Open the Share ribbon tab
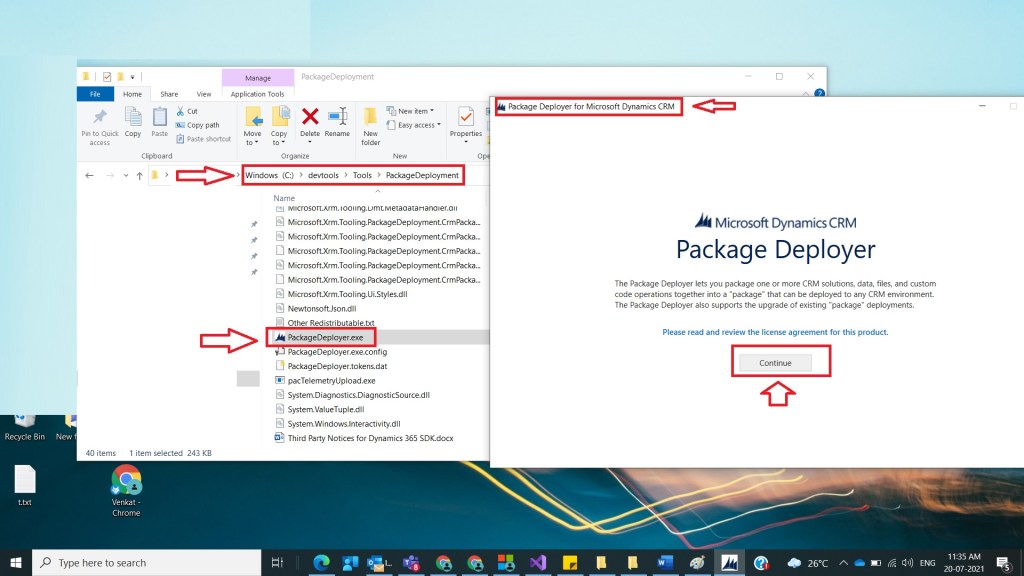 [169, 94]
